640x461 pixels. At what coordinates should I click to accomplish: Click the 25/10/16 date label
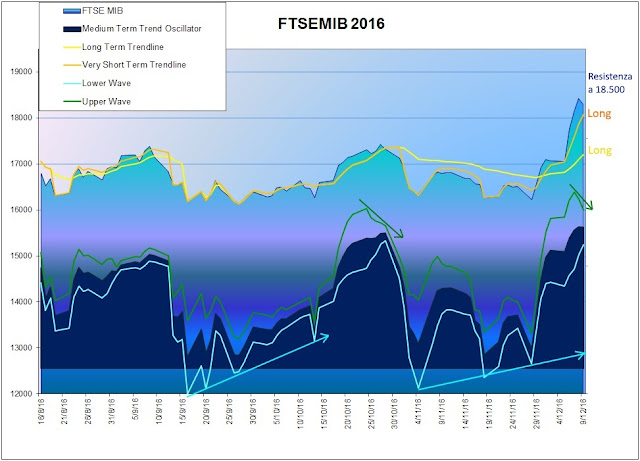pyautogui.click(x=373, y=413)
